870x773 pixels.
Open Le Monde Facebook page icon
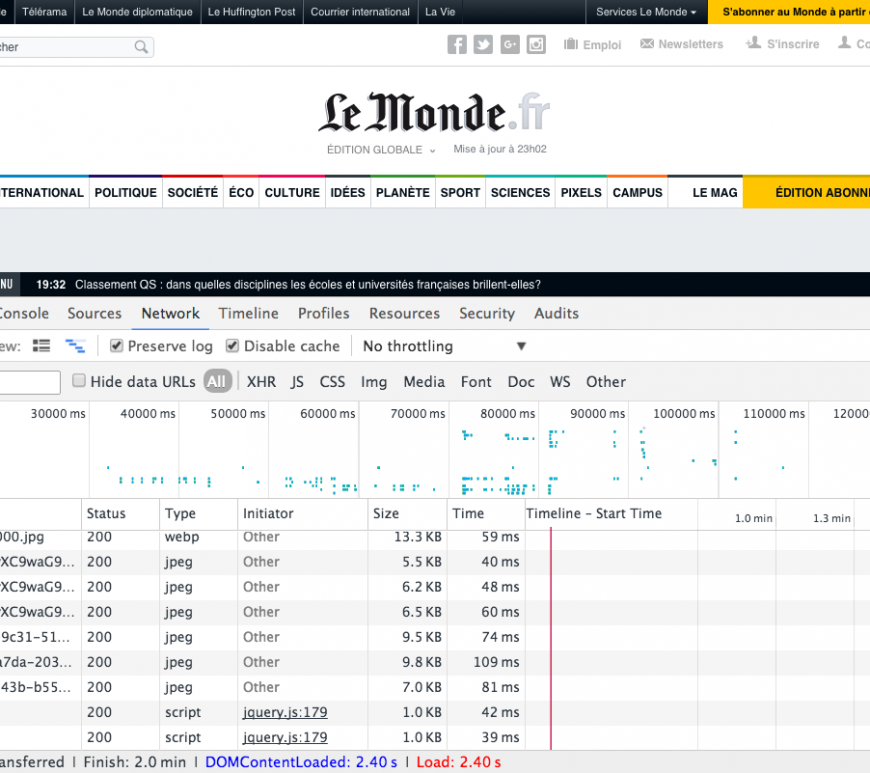tap(457, 44)
